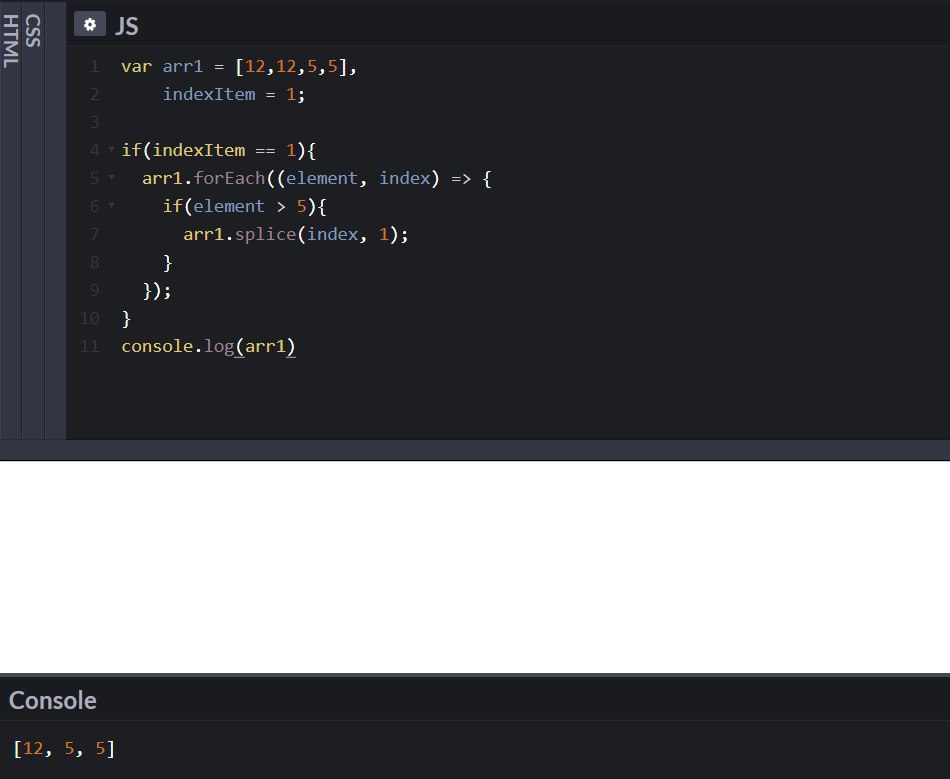Click line number 10 in gutter
This screenshot has width=950, height=779.
point(90,319)
